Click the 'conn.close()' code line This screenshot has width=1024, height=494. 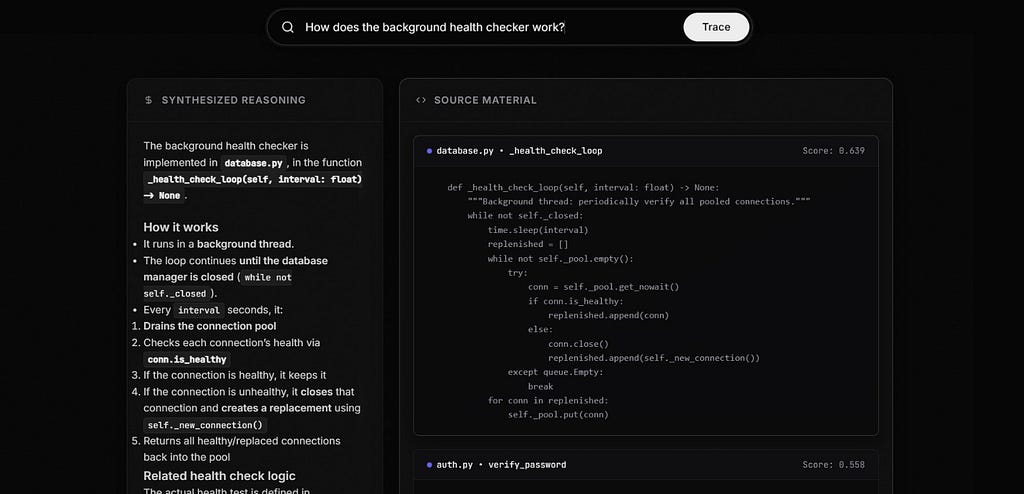pos(578,344)
